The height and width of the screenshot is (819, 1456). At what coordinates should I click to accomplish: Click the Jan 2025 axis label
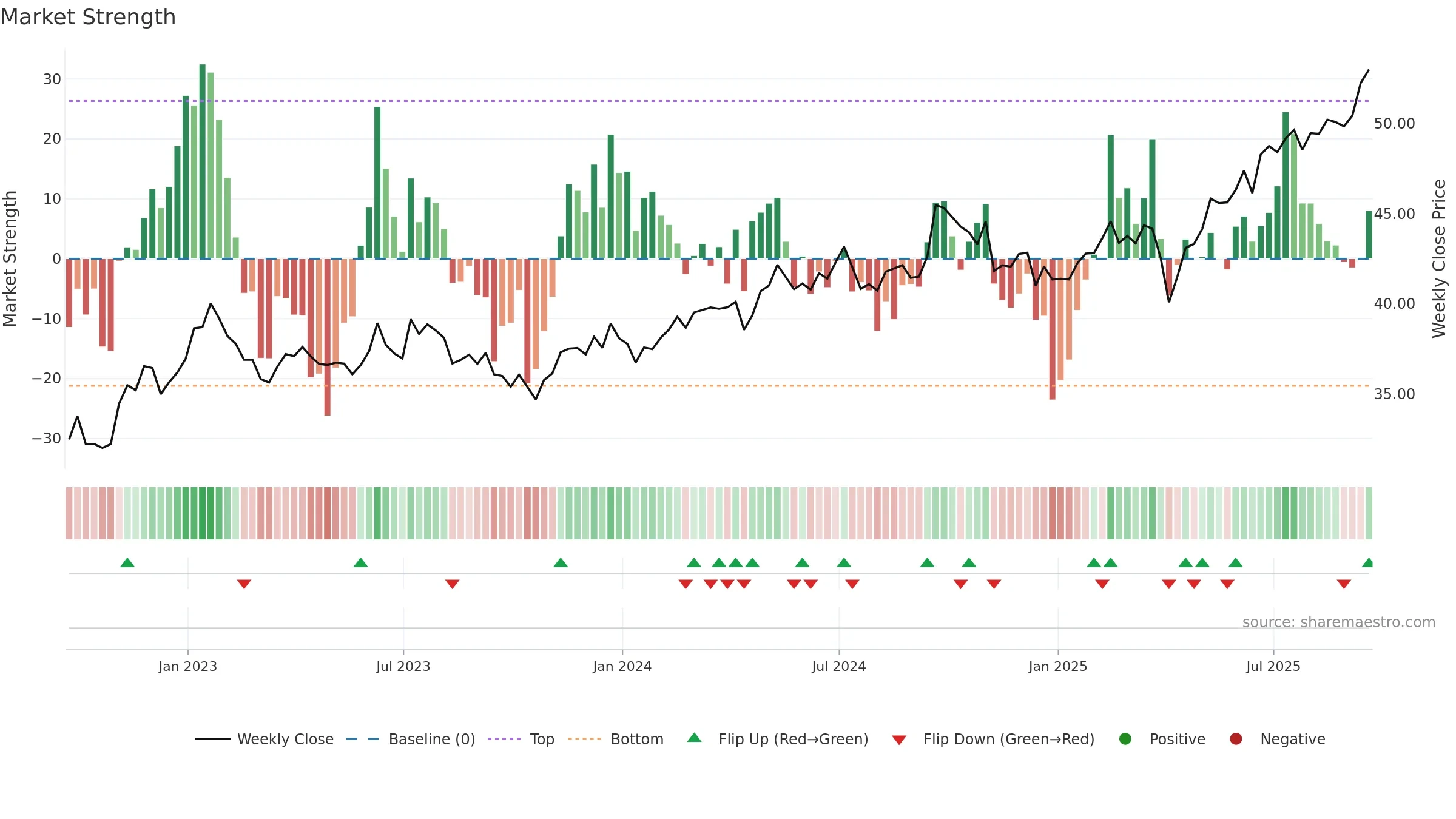(x=1058, y=666)
